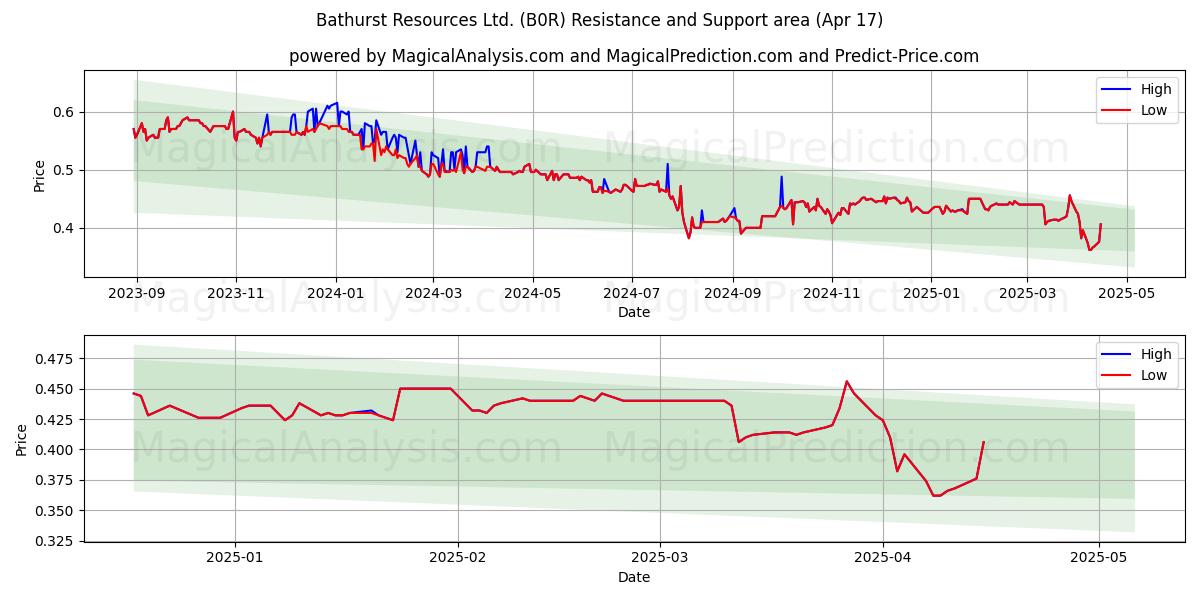This screenshot has height=600, width=1200.
Task: Click the '2023-11' x-axis label
Action: [236, 293]
